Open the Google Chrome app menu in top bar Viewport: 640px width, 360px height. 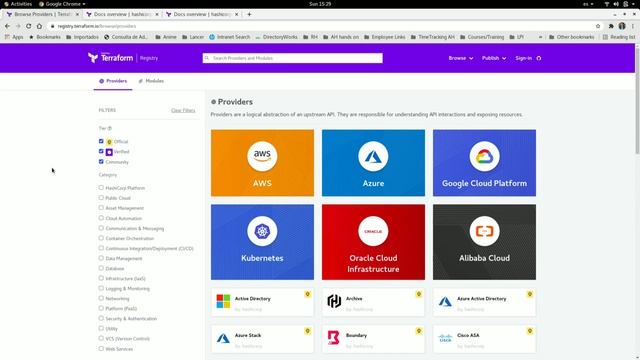[62, 4]
